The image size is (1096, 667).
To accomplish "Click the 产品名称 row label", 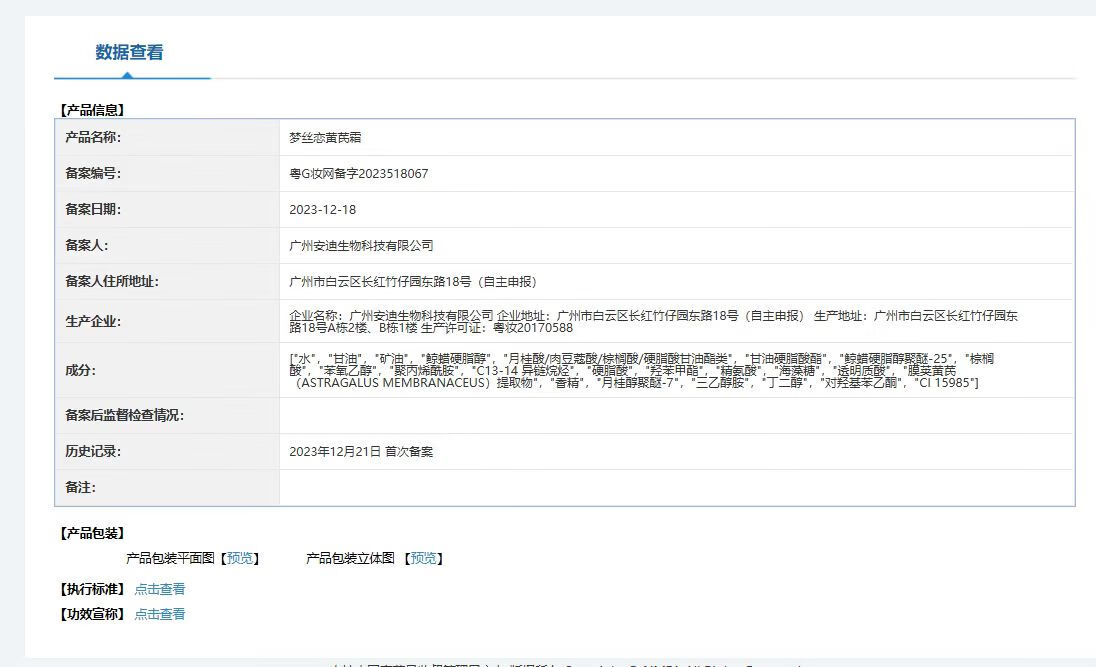I will (93, 138).
